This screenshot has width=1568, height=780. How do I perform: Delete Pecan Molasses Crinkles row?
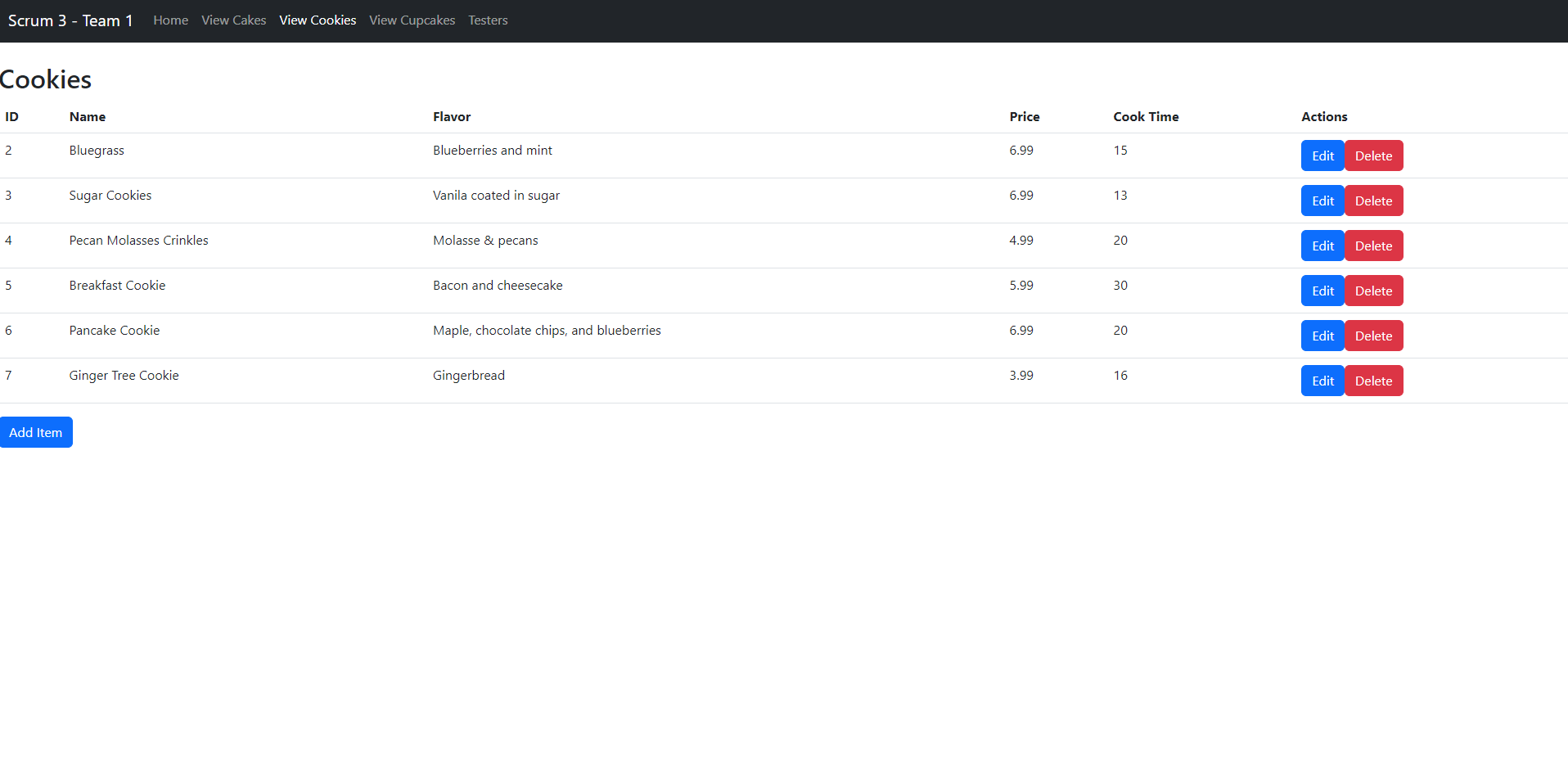(x=1373, y=246)
